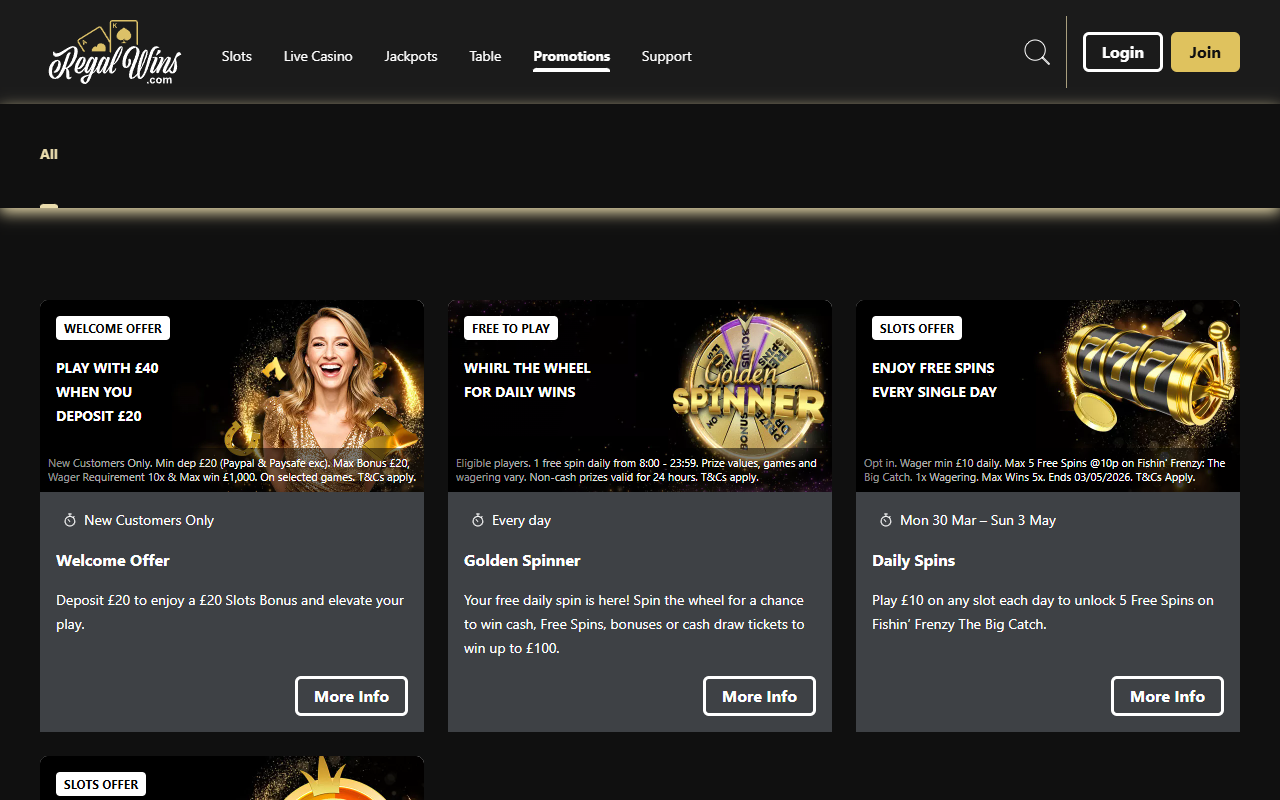Go to Live Casino section
Image resolution: width=1280 pixels, height=800 pixels.
(318, 56)
